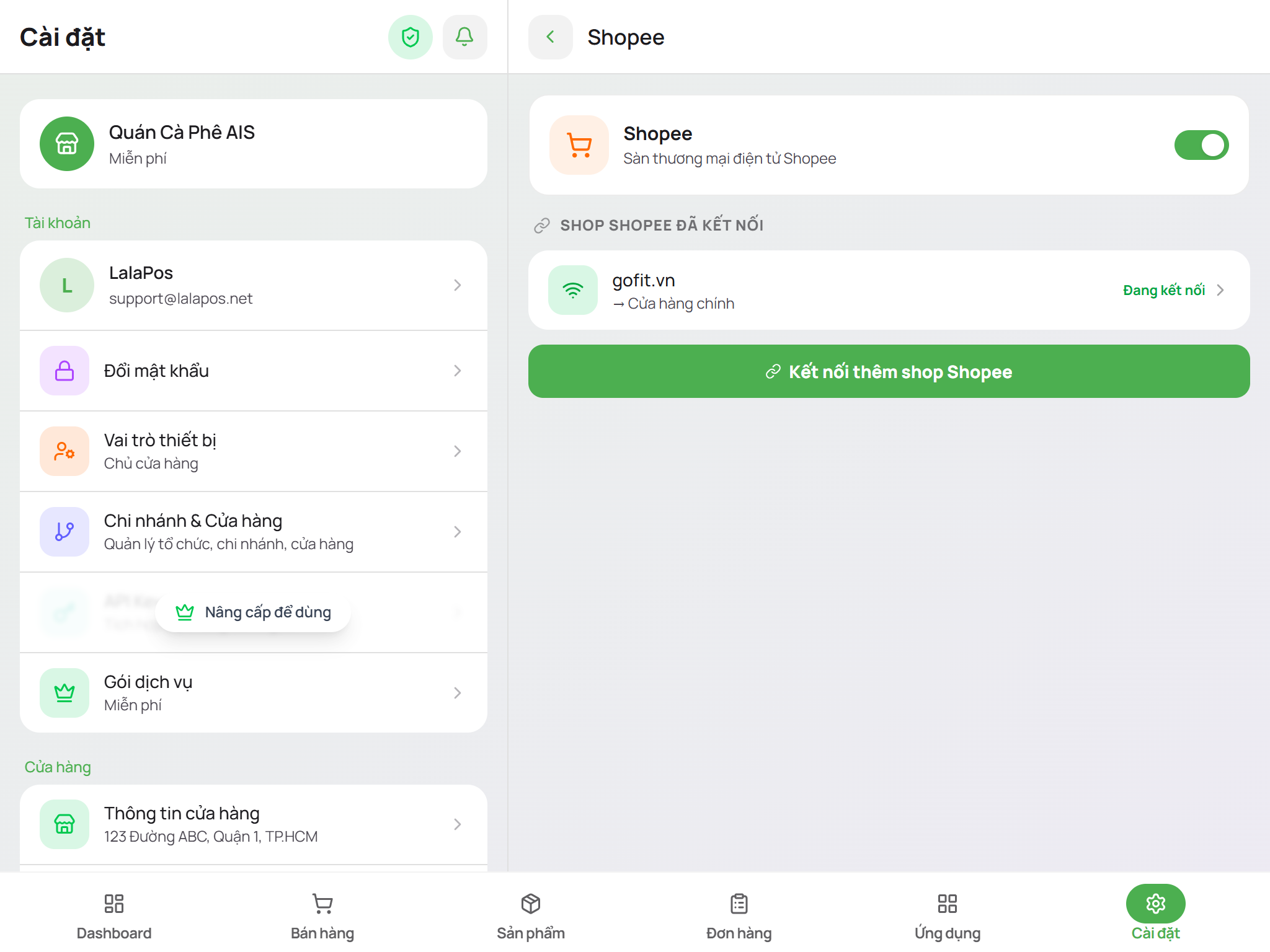The height and width of the screenshot is (952, 1270).
Task: Toggle the Shopee integration switch off
Action: tap(1202, 145)
